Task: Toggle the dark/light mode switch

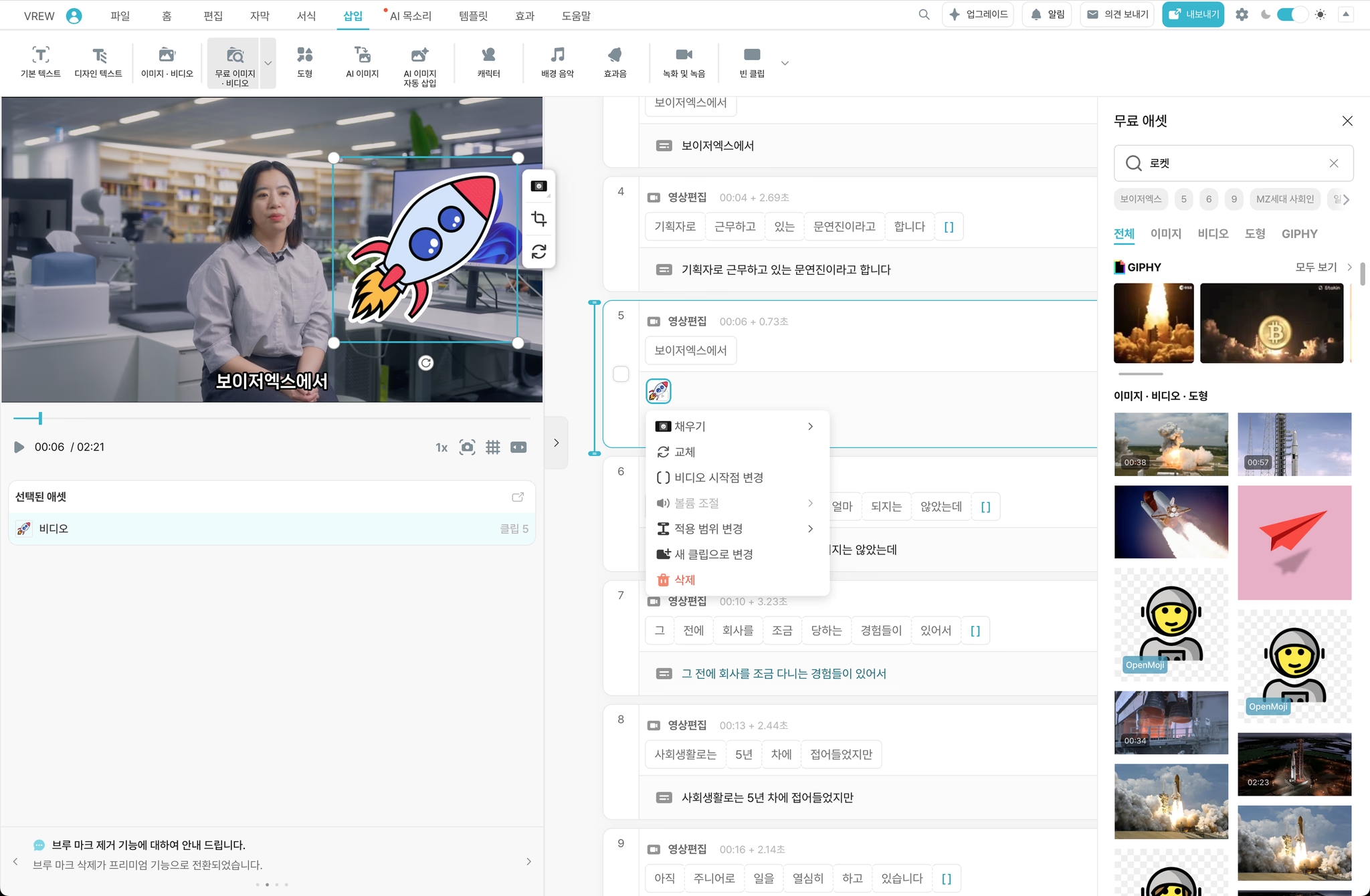Action: click(1292, 14)
